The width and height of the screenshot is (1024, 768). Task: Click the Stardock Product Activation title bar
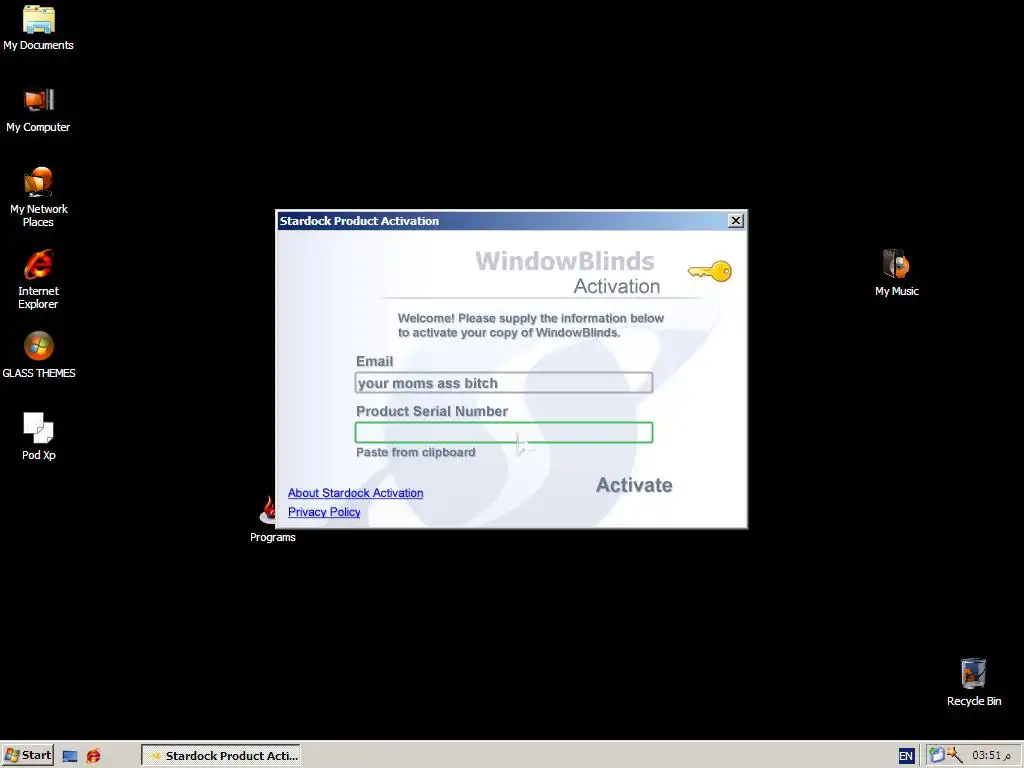(x=503, y=221)
